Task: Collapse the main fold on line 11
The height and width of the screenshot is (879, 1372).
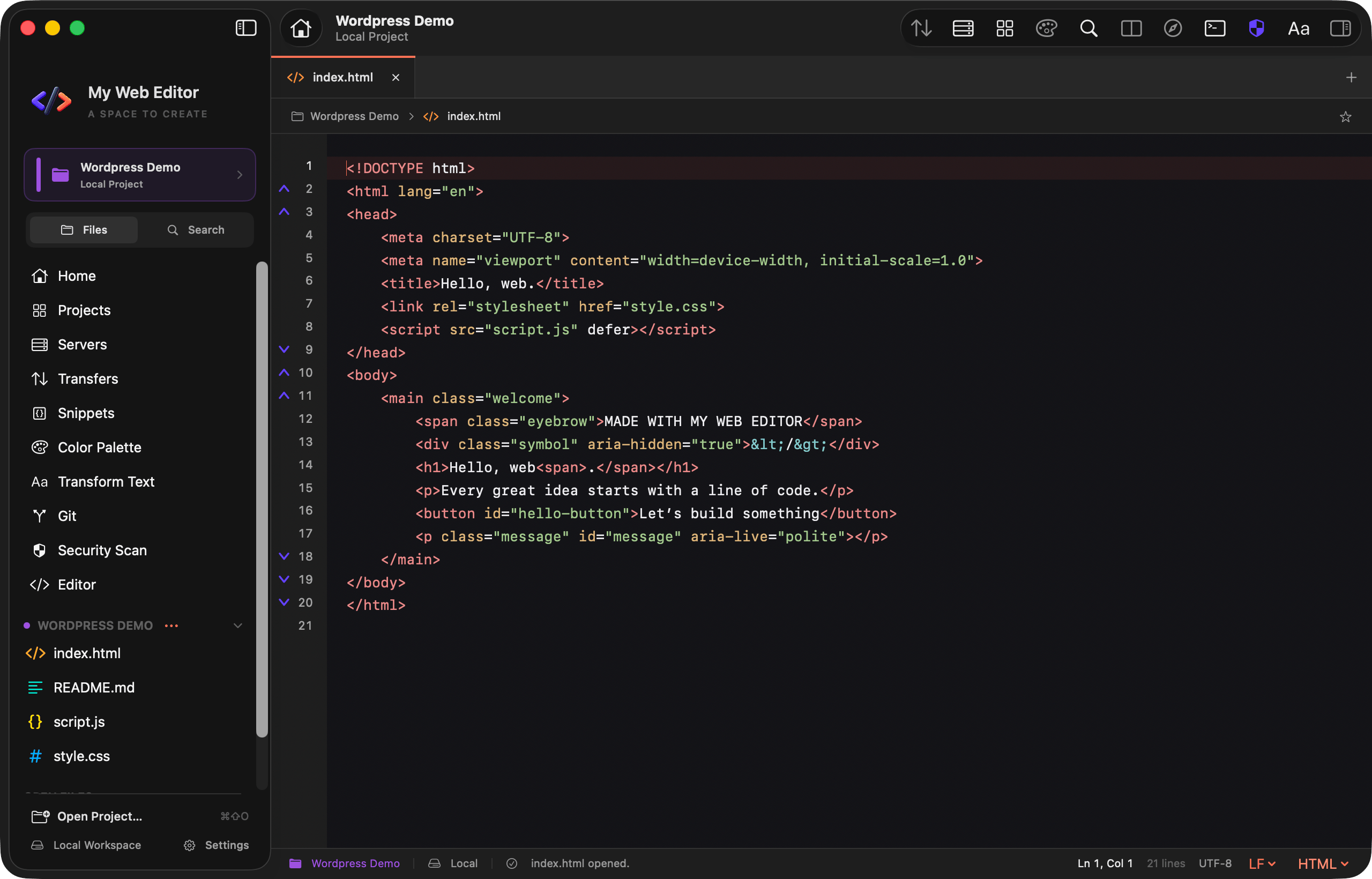Action: (284, 396)
